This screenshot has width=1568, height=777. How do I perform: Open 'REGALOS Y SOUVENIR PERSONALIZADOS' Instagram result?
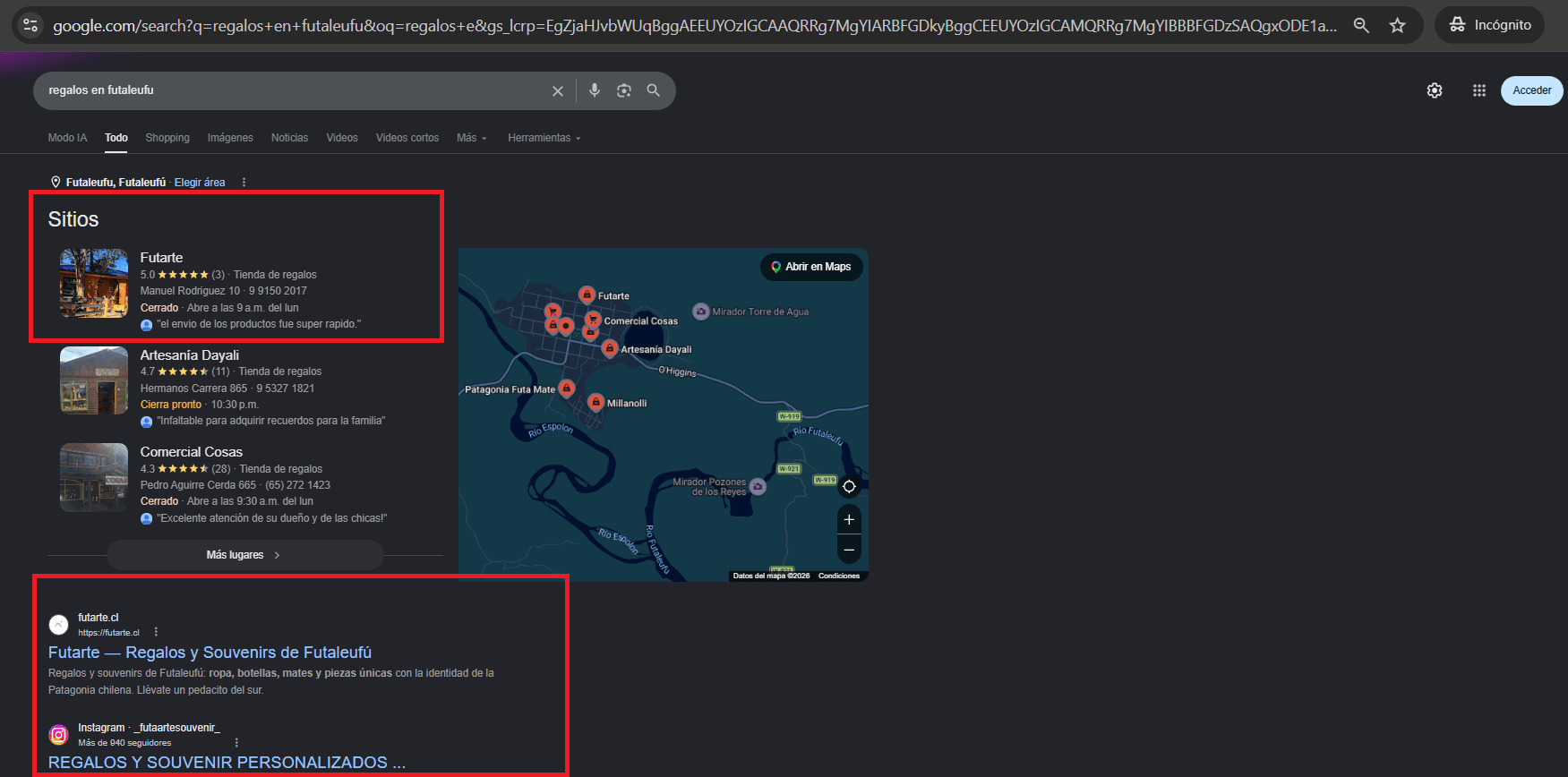tap(227, 763)
